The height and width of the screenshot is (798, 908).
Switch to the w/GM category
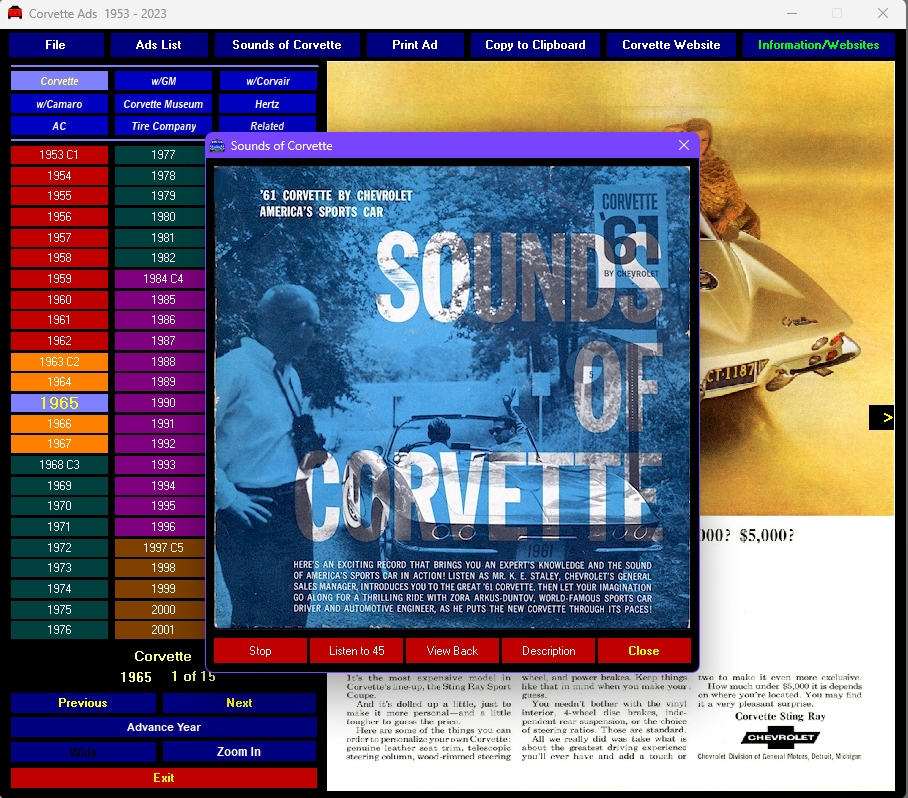[163, 81]
